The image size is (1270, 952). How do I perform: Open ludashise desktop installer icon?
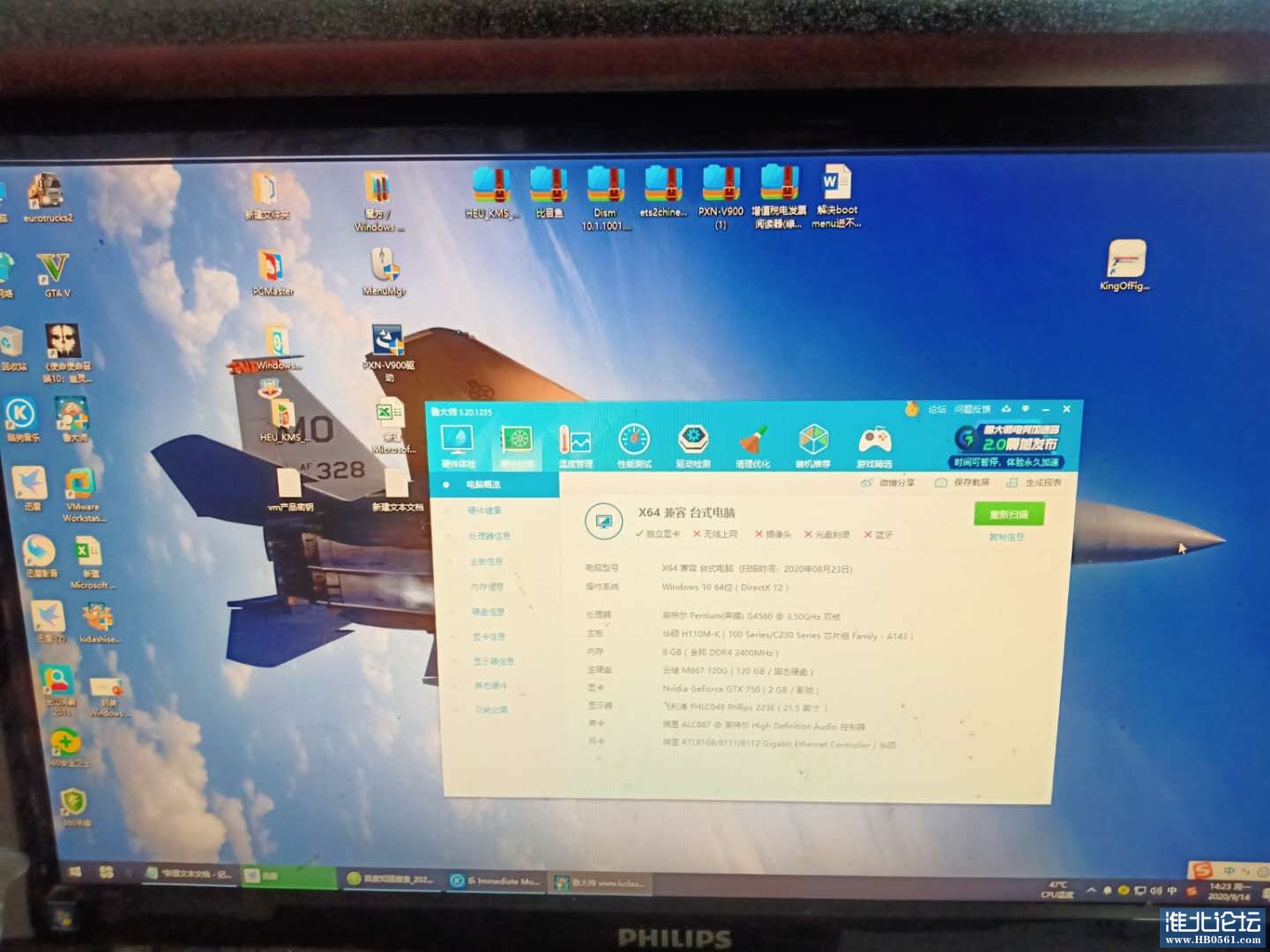tap(99, 624)
